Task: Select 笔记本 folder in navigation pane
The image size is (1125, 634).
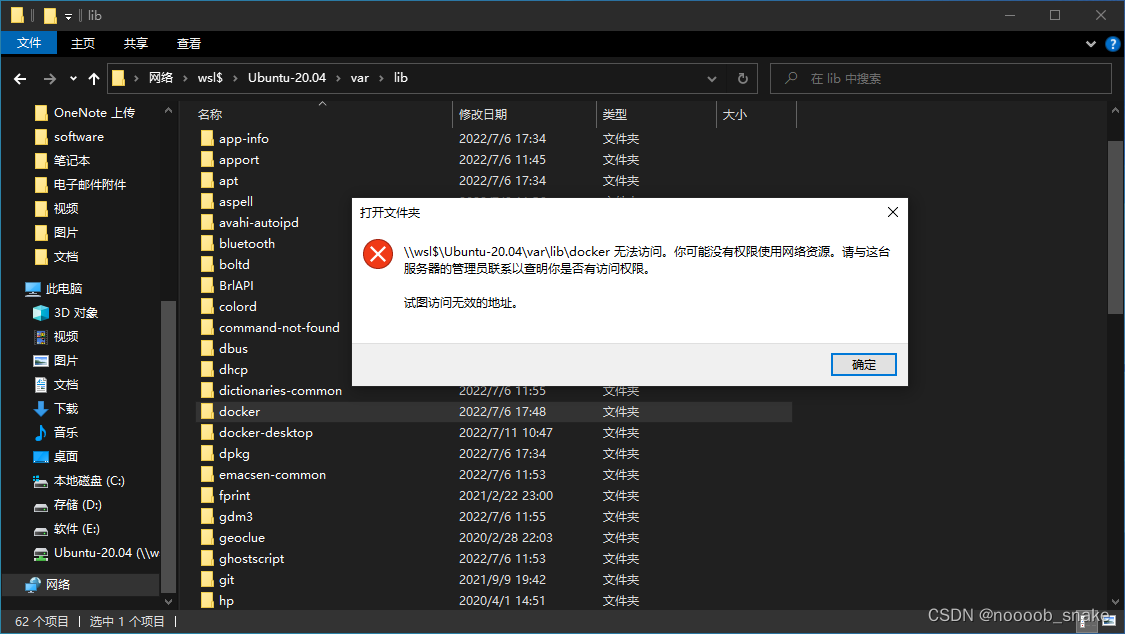Action: click(72, 161)
